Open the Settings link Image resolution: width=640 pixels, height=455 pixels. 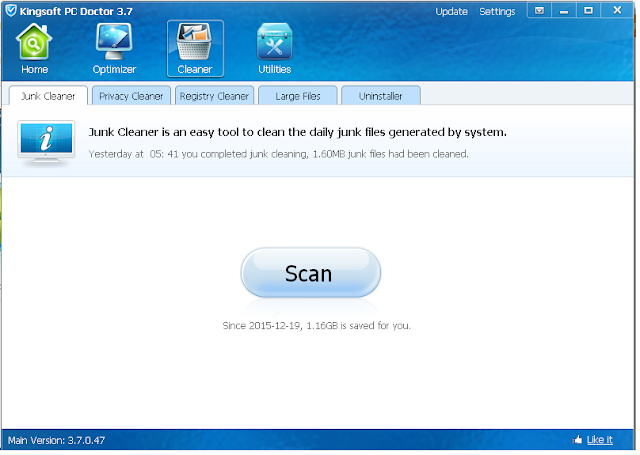coord(497,11)
